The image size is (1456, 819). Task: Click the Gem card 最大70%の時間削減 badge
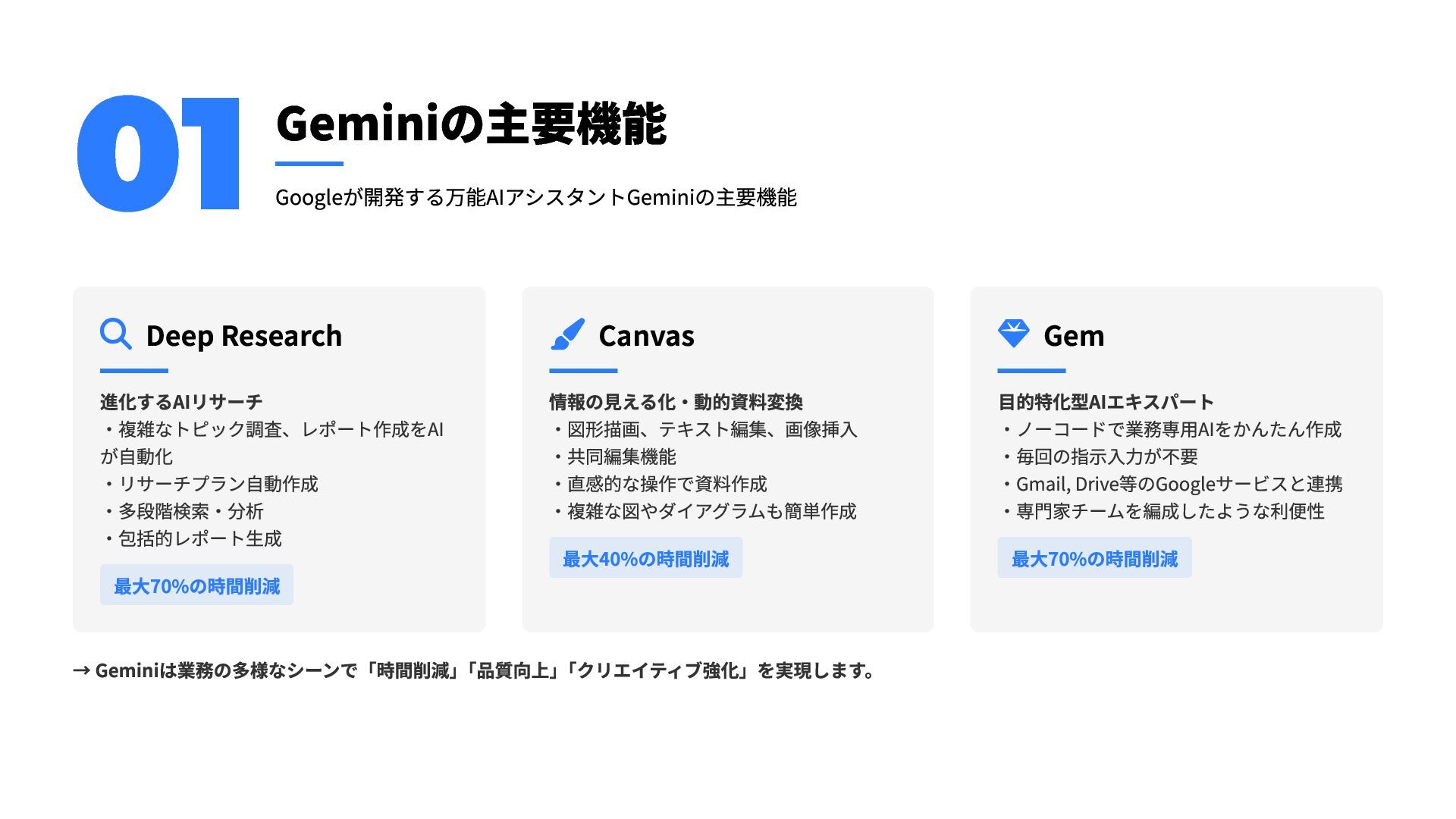(x=1094, y=558)
